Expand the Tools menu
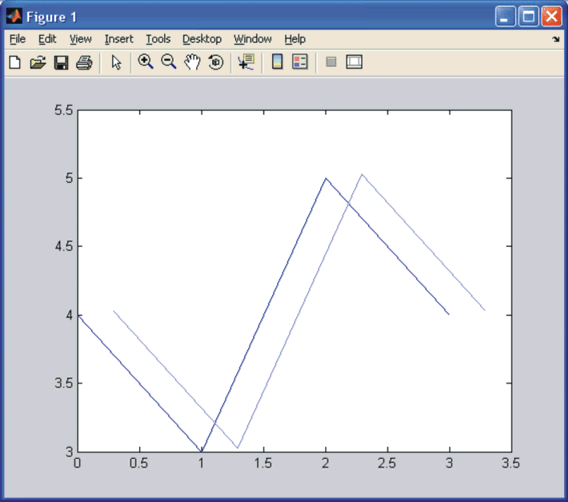 click(158, 39)
